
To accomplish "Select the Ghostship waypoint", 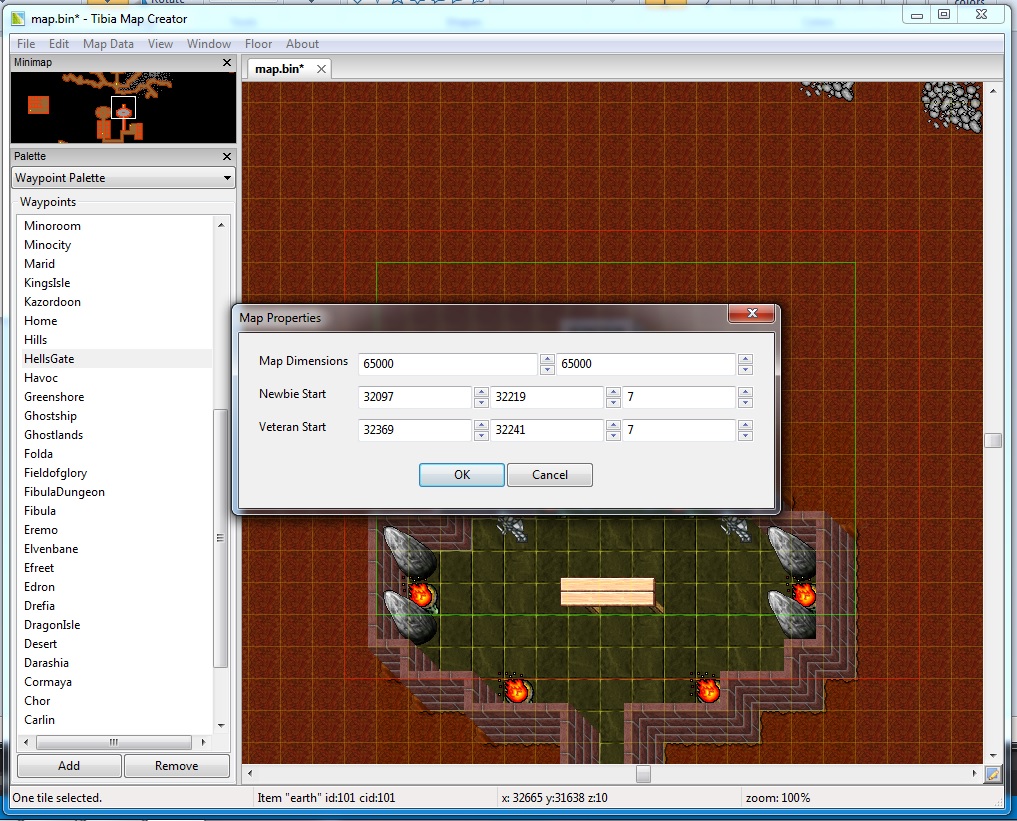I will (51, 416).
